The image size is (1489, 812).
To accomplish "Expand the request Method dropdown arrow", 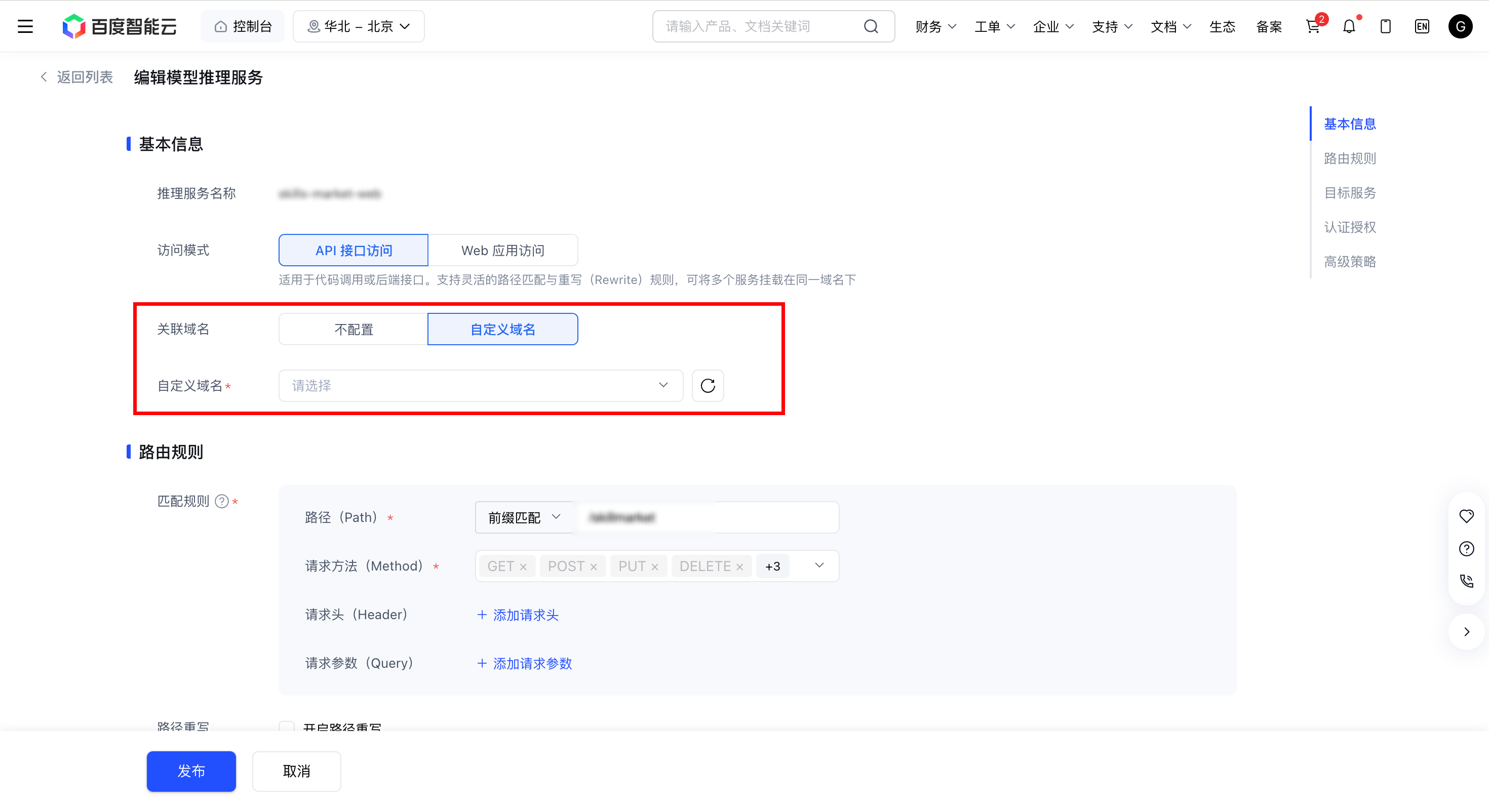I will (819, 565).
